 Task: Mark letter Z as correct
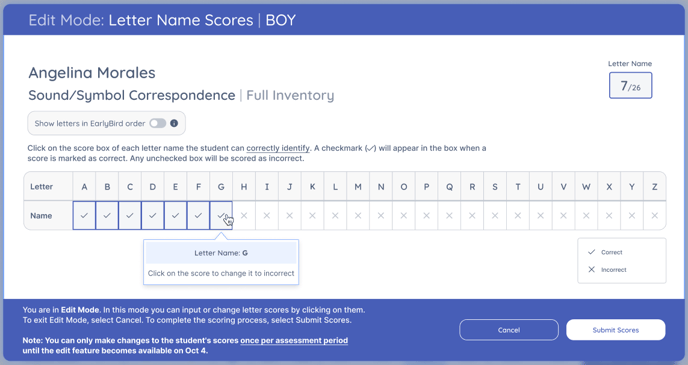coord(655,215)
